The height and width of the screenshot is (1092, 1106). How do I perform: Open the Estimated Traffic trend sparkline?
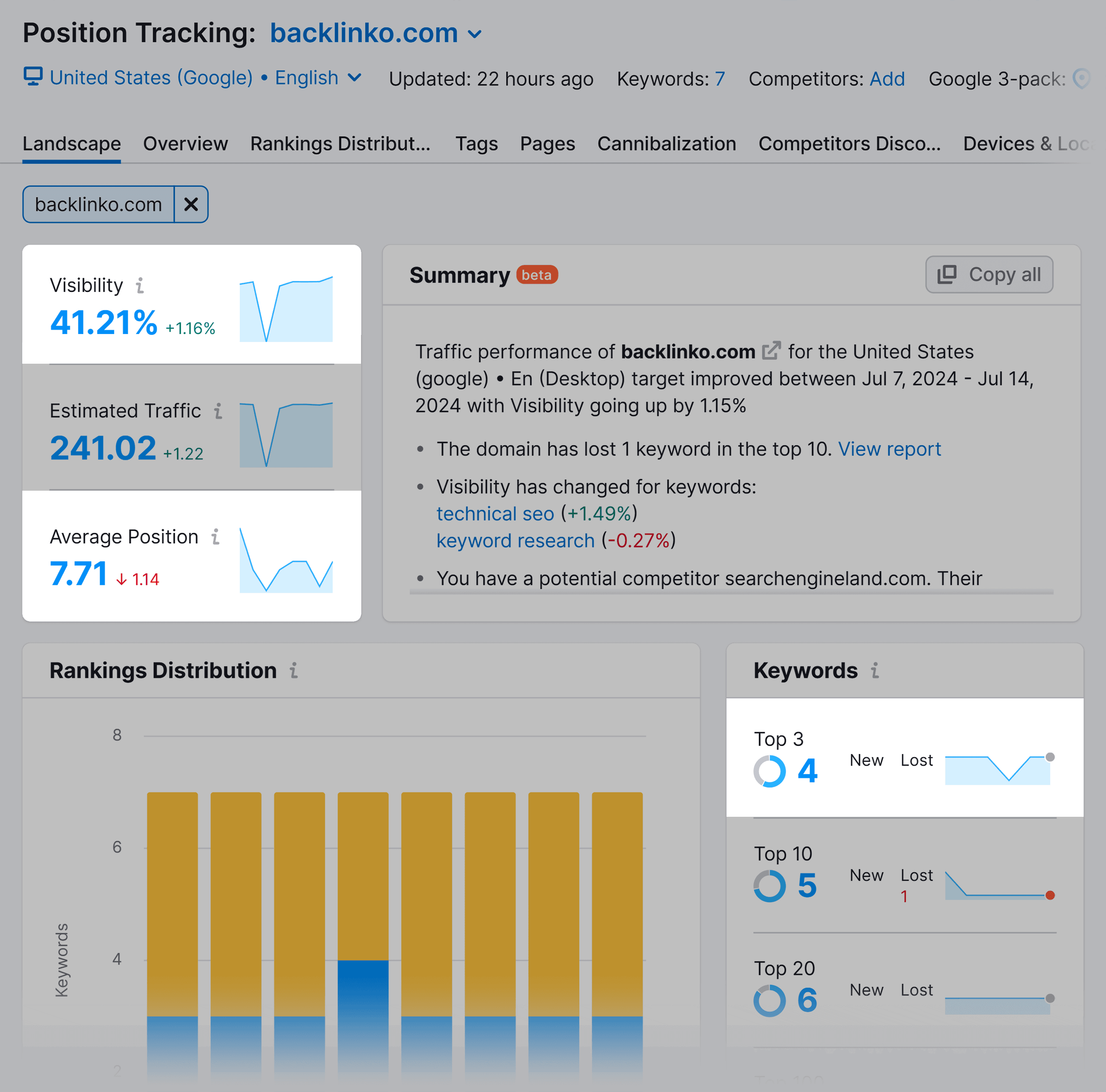click(286, 434)
